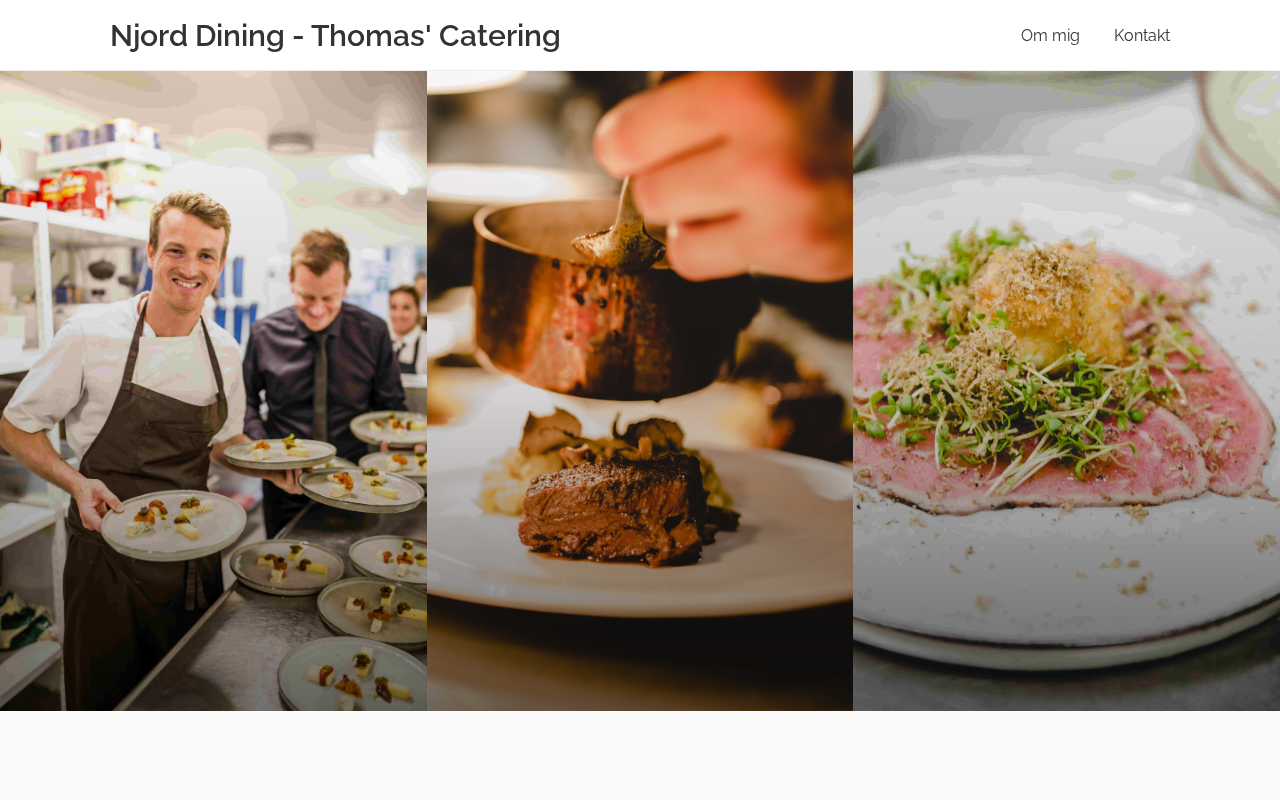This screenshot has height=800, width=1280.
Task: Click the red cans on the kitchen shelf
Action: (70, 190)
